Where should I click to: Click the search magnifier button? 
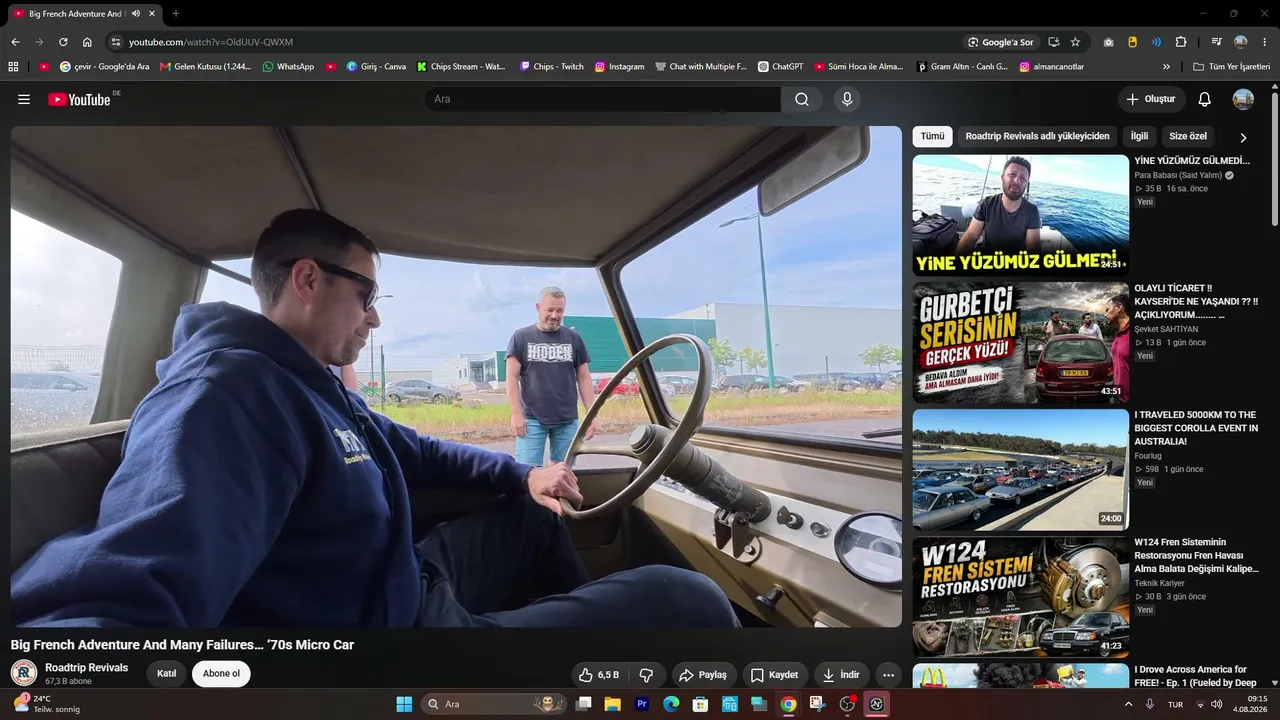(802, 99)
